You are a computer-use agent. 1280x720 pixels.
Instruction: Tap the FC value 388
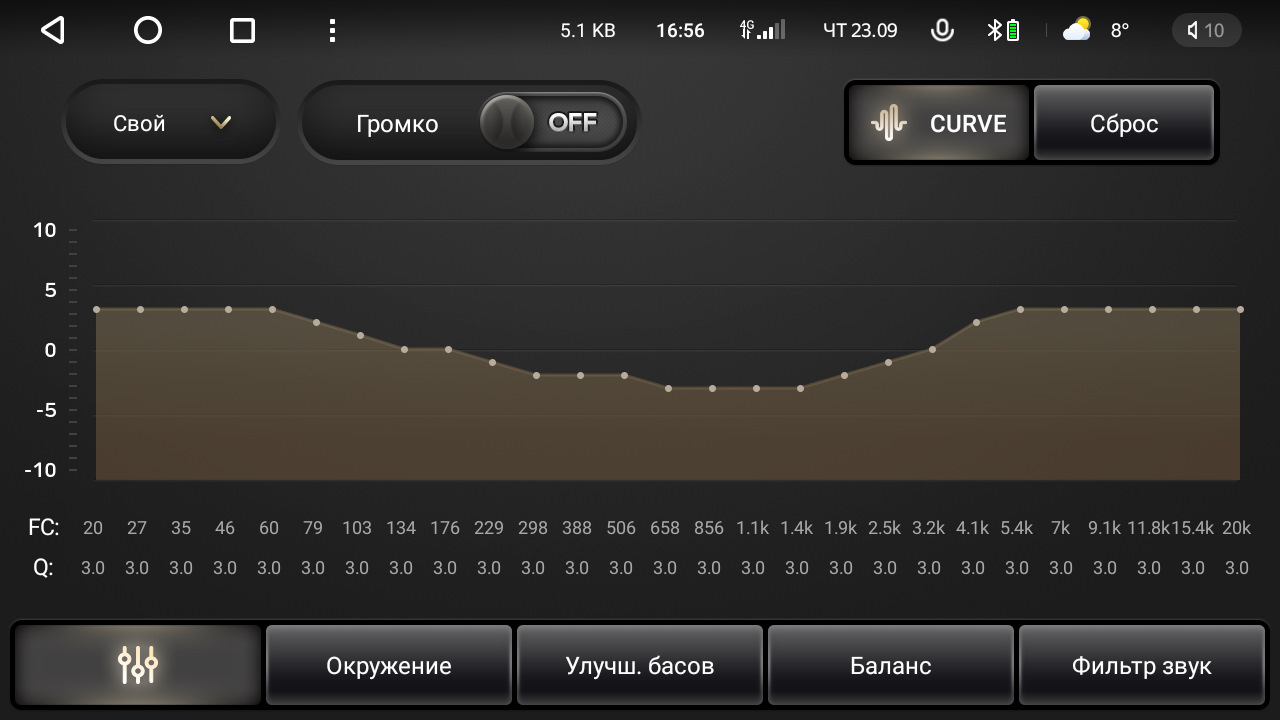click(577, 528)
